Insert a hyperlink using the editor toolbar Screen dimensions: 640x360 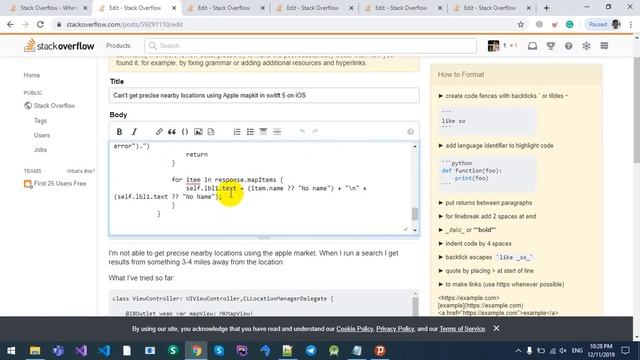[159, 131]
